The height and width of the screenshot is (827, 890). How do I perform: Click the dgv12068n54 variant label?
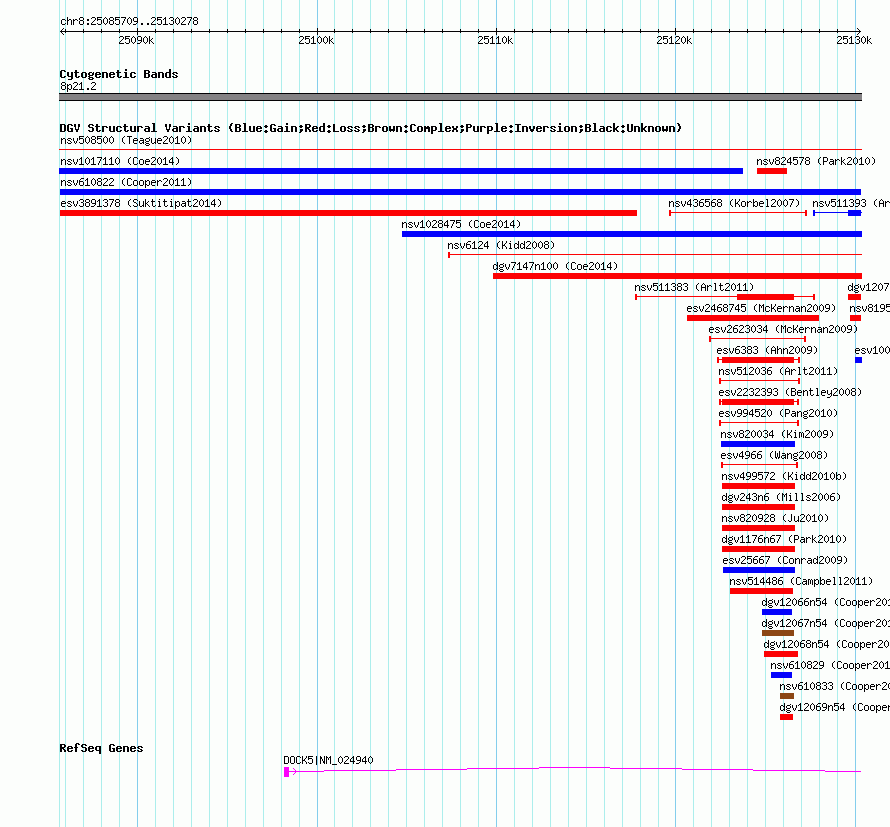[x=826, y=644]
